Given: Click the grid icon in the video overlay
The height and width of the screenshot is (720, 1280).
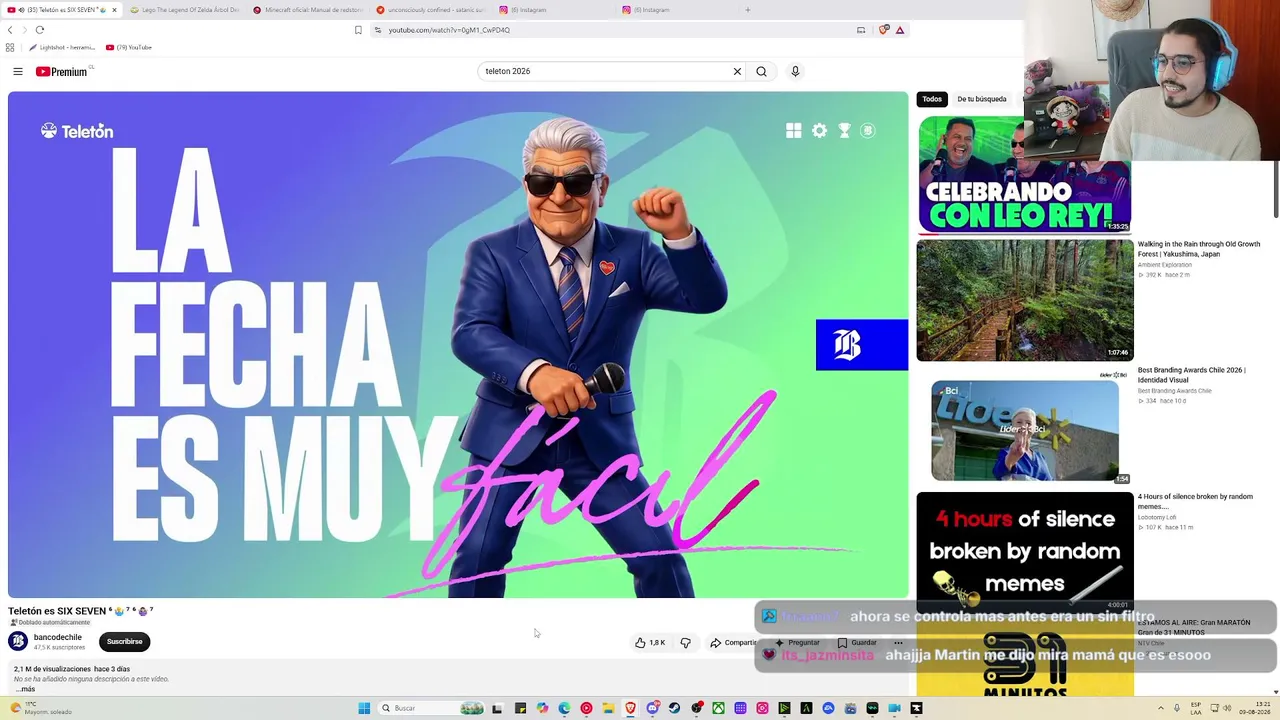Looking at the screenshot, I should pyautogui.click(x=794, y=131).
